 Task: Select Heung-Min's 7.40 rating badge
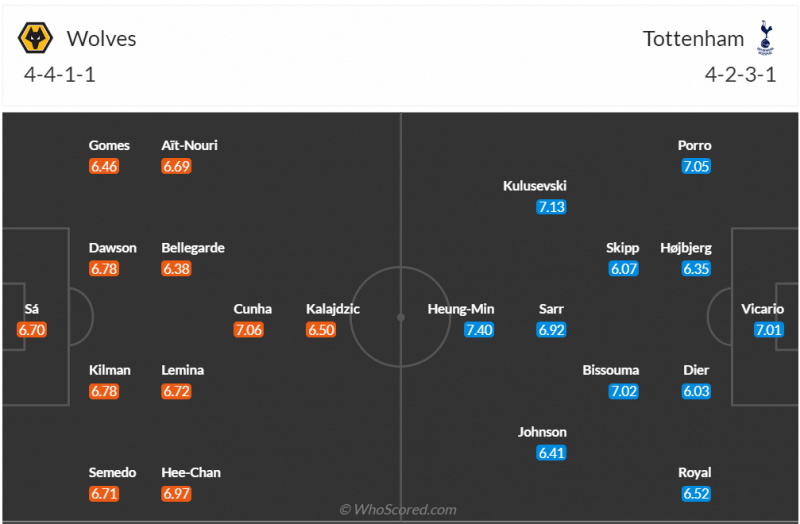point(479,330)
